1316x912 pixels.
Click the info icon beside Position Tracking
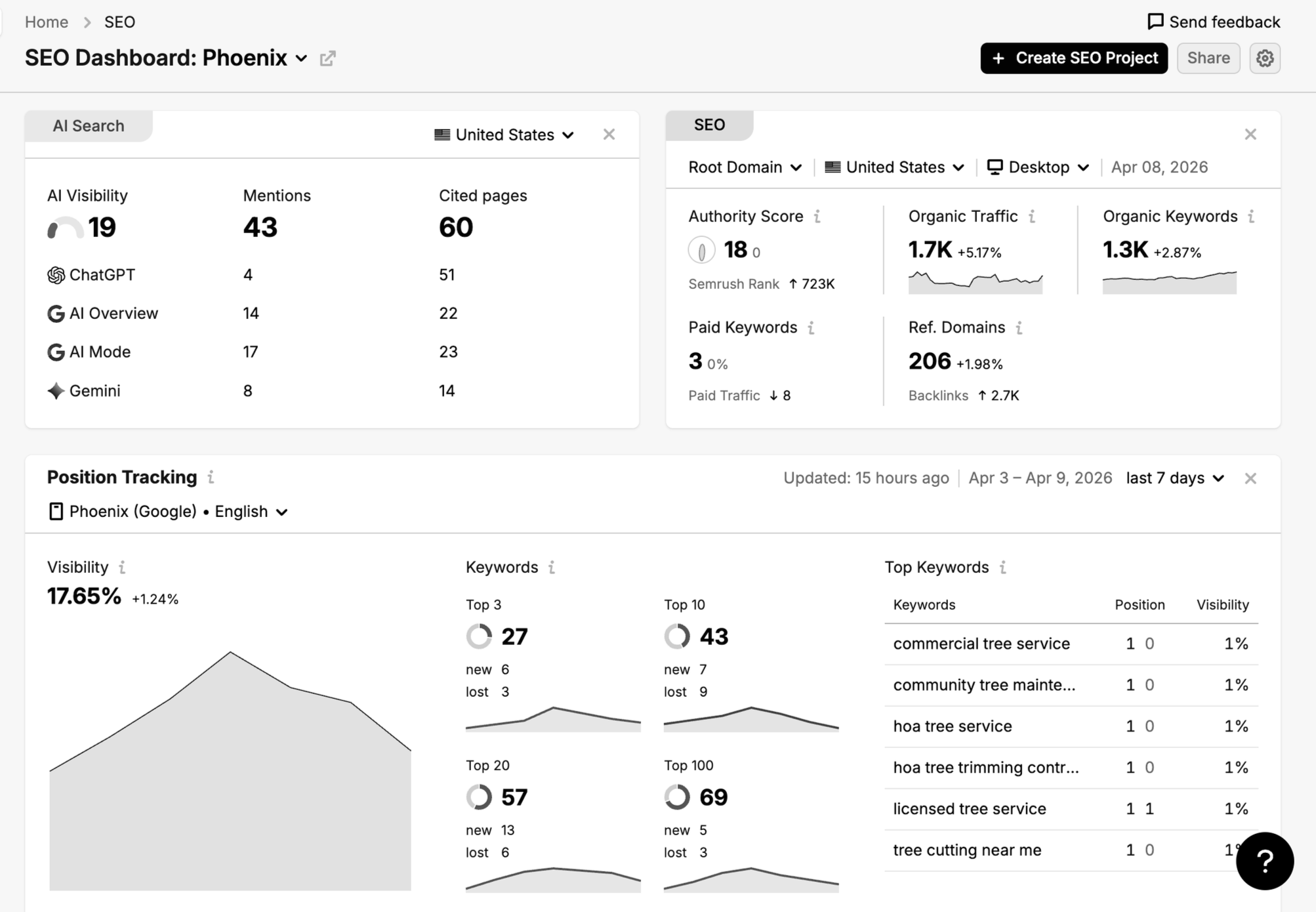(x=211, y=478)
